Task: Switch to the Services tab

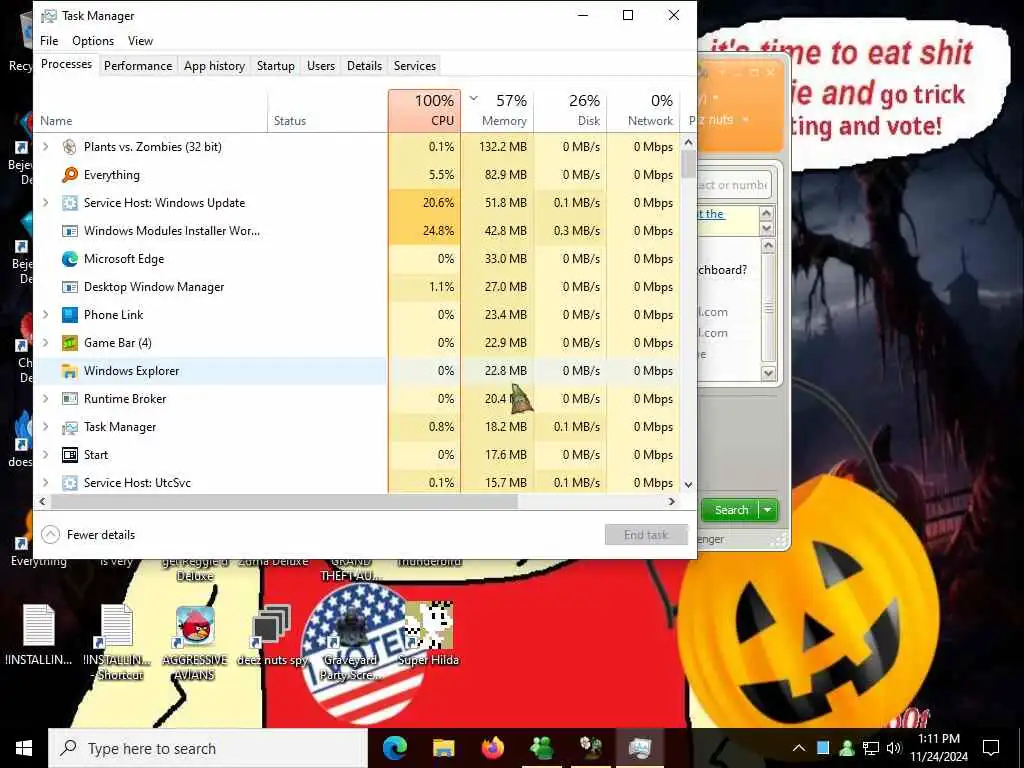Action: pos(415,66)
